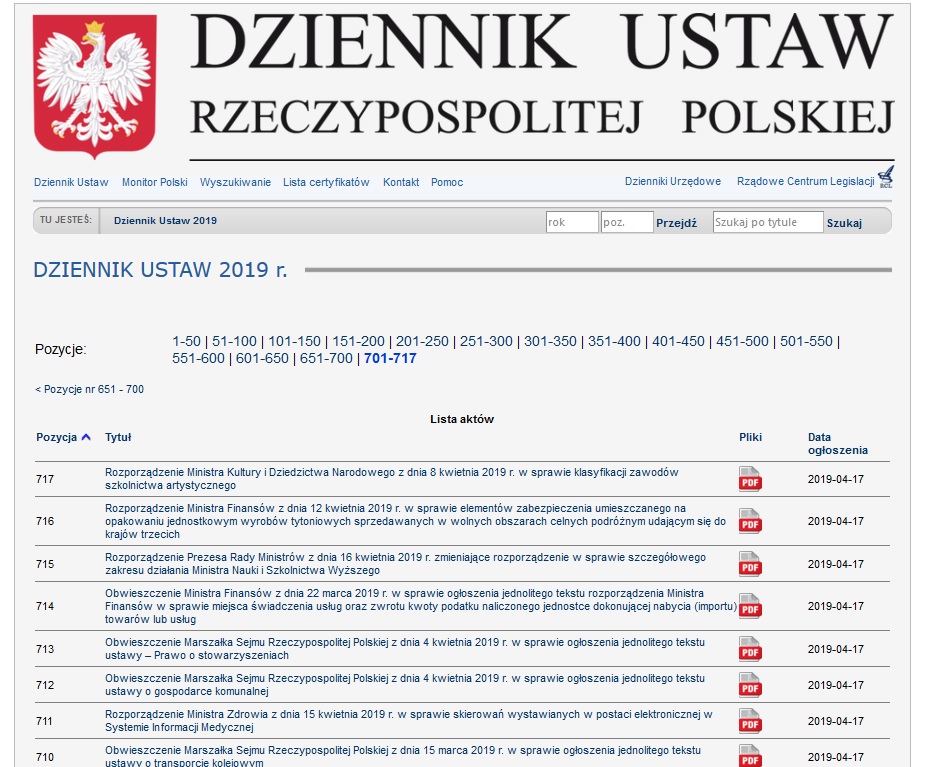Click the Polish eagle coat of arms logo

tap(95, 86)
